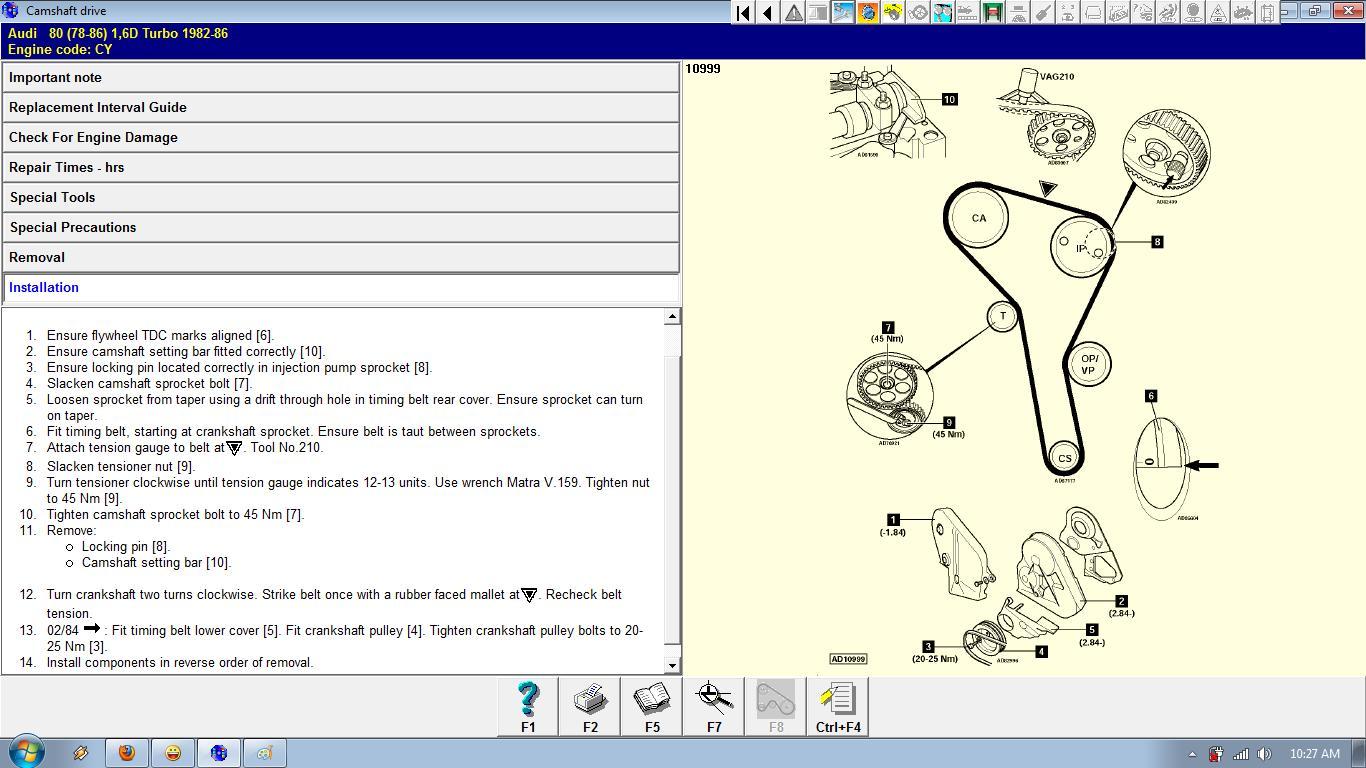This screenshot has width=1366, height=768.
Task: Click callout number 10 in diagram
Action: pos(949,99)
